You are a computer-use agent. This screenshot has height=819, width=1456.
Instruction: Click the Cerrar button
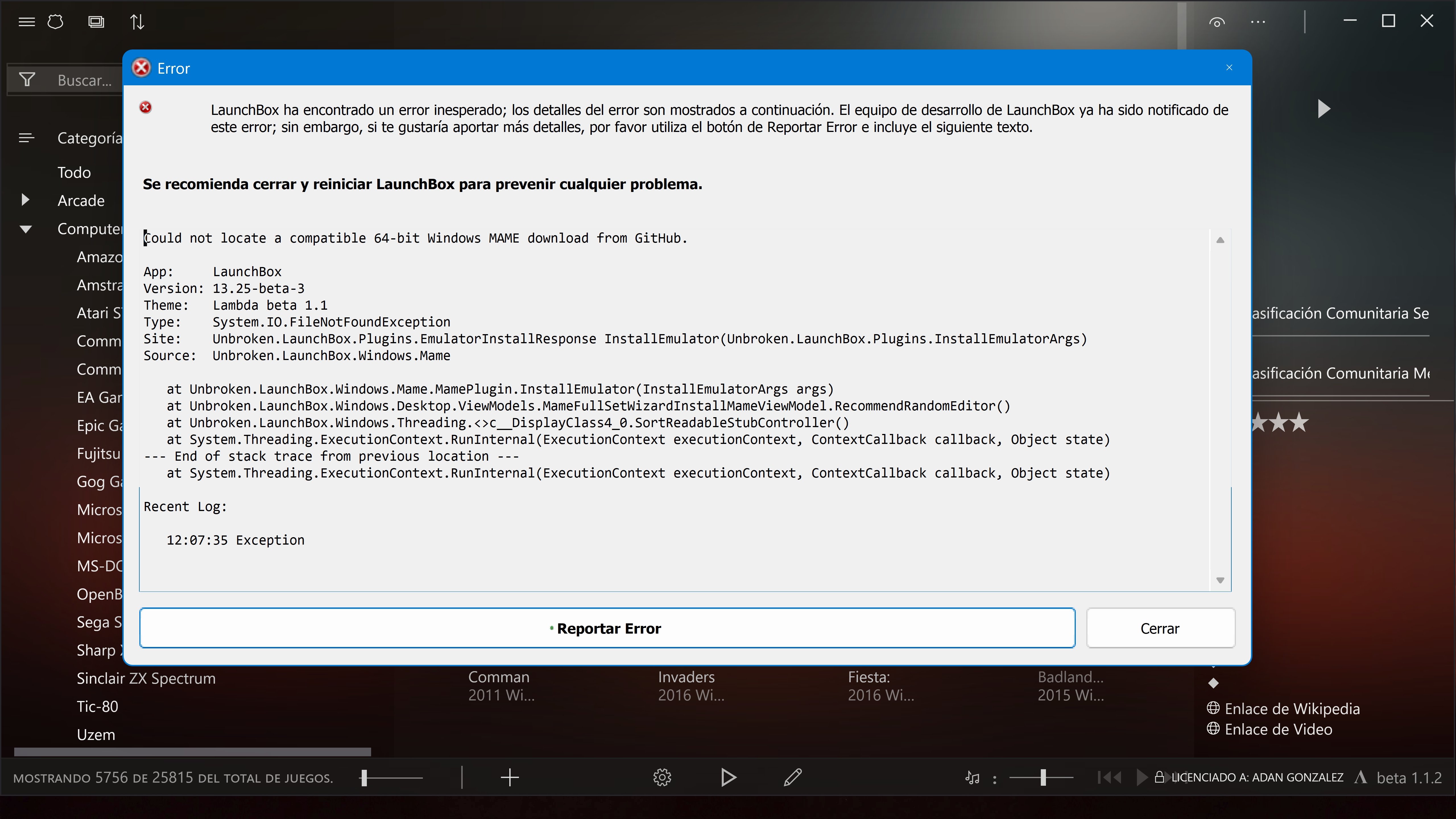pyautogui.click(x=1160, y=628)
